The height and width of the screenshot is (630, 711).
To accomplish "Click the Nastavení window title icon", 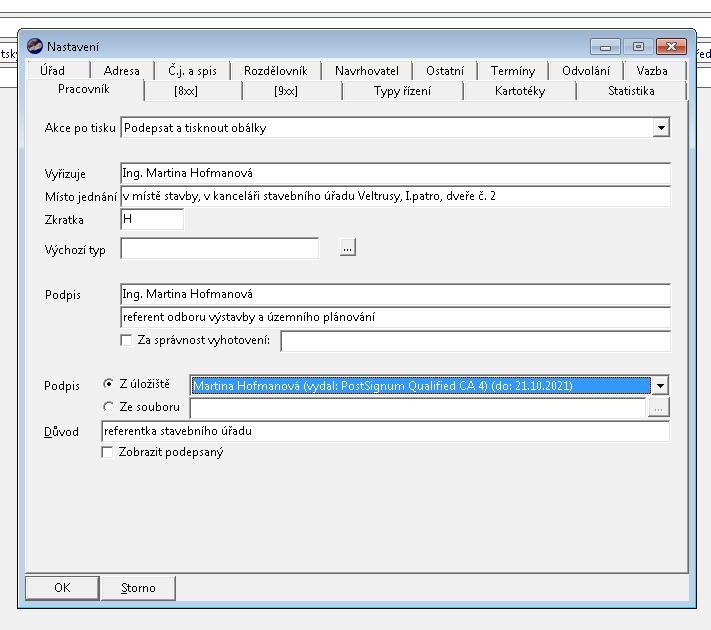I will coord(35,46).
